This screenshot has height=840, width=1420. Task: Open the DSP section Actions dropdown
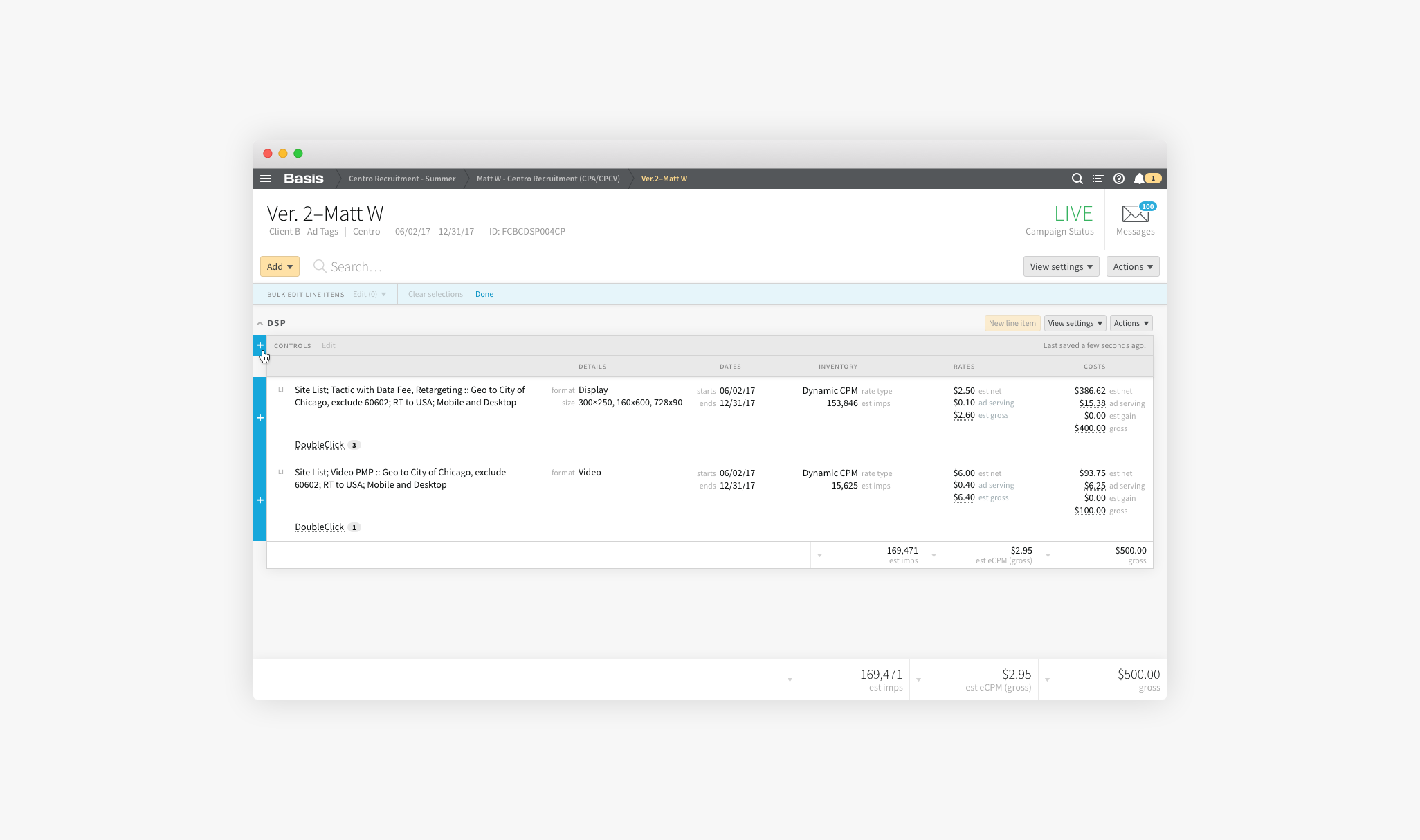point(1131,323)
